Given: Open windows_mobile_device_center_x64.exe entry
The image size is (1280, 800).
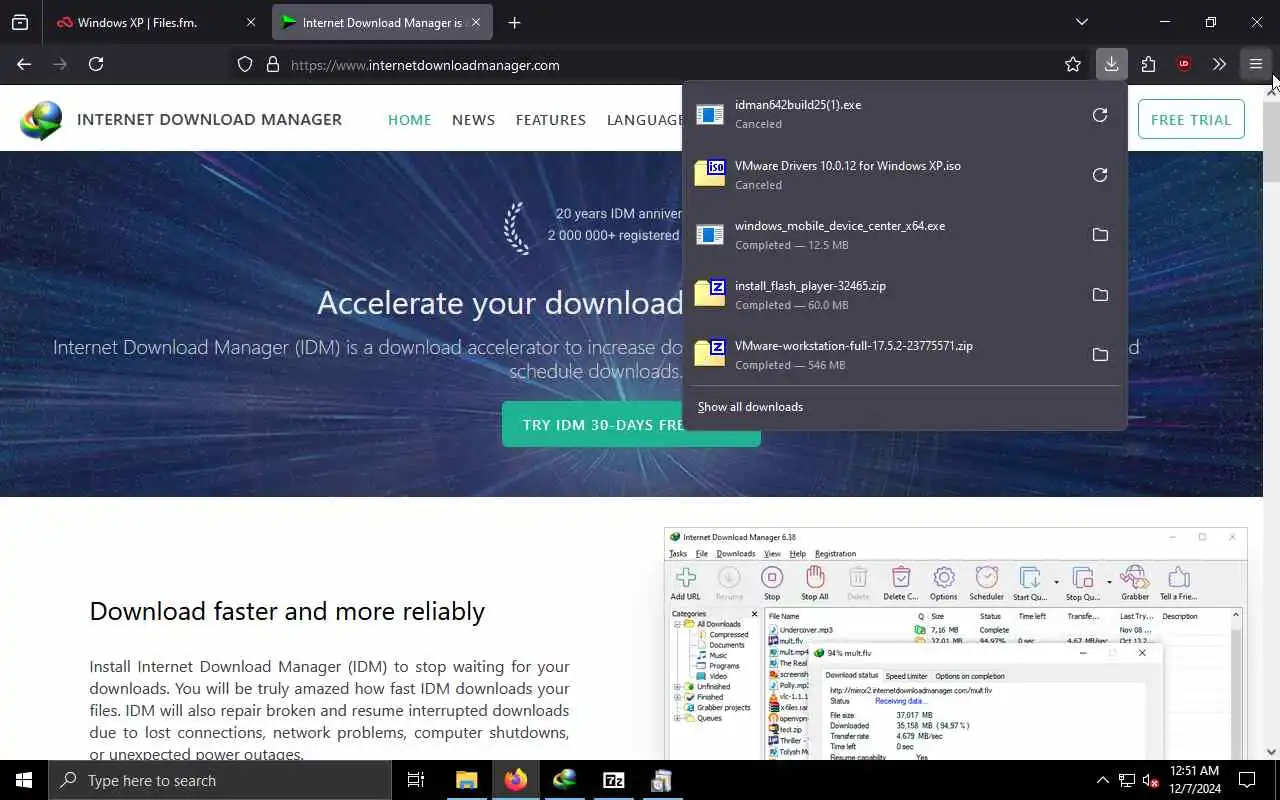Looking at the screenshot, I should [880, 234].
